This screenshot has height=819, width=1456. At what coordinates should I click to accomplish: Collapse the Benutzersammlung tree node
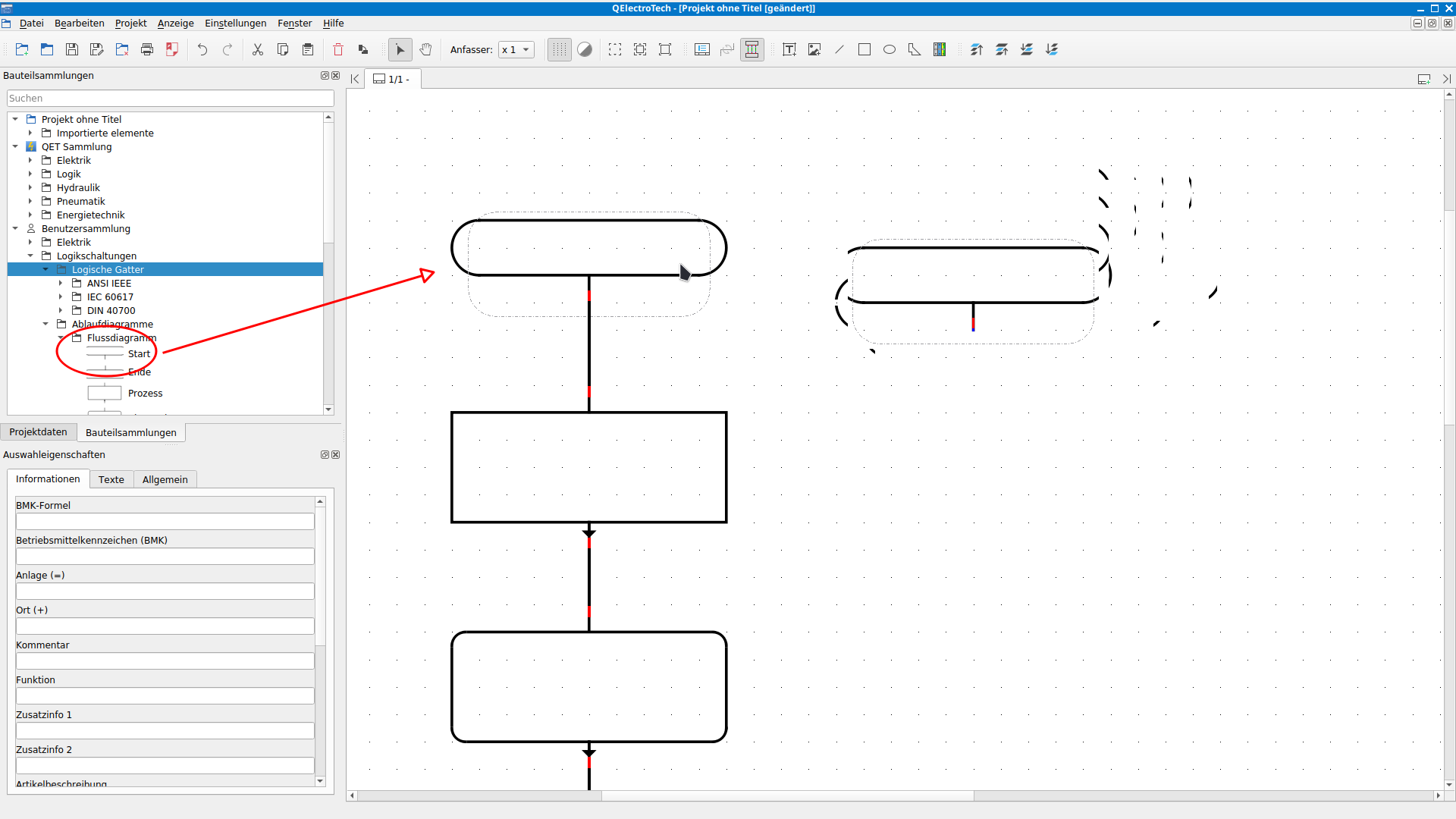tap(15, 228)
